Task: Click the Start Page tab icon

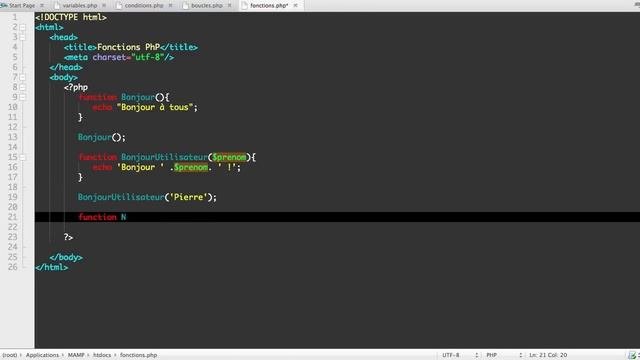Action: pos(4,5)
